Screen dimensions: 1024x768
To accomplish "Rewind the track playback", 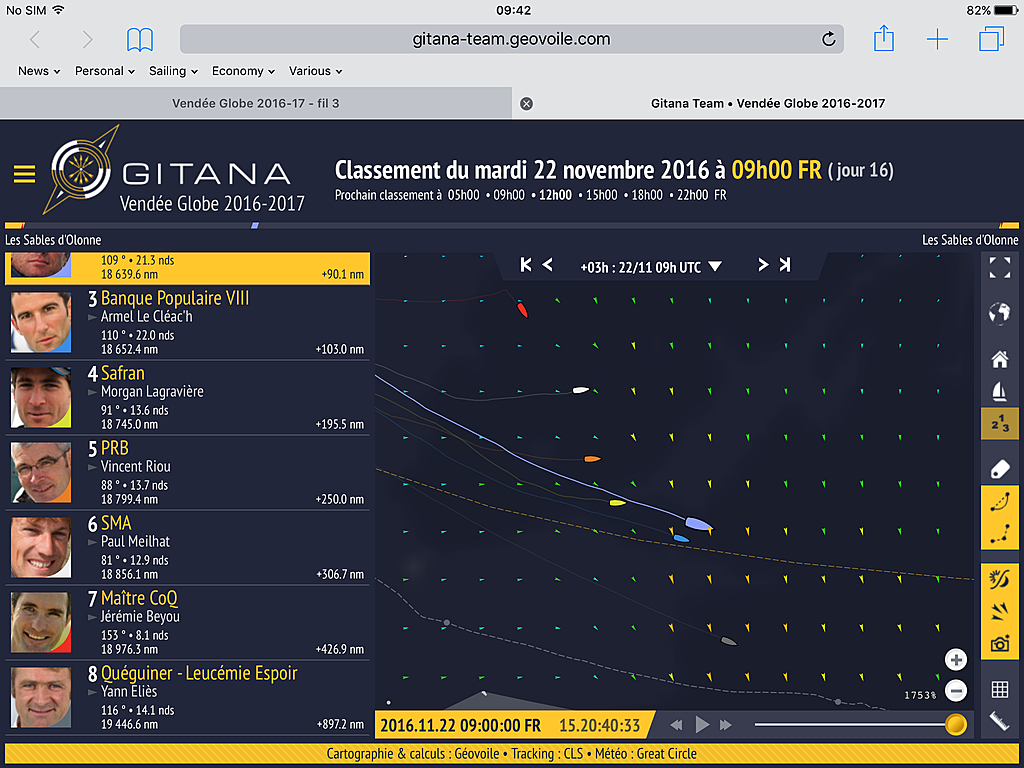I will point(677,725).
